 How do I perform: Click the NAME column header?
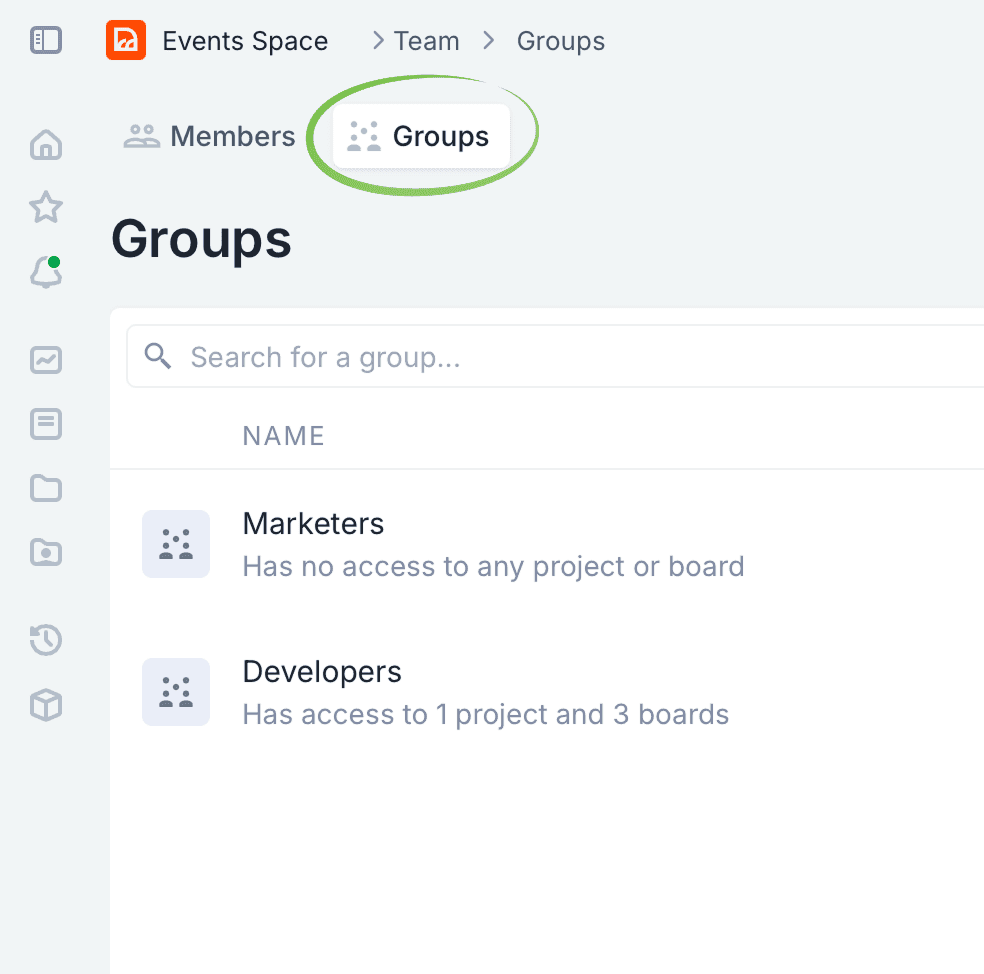[283, 436]
